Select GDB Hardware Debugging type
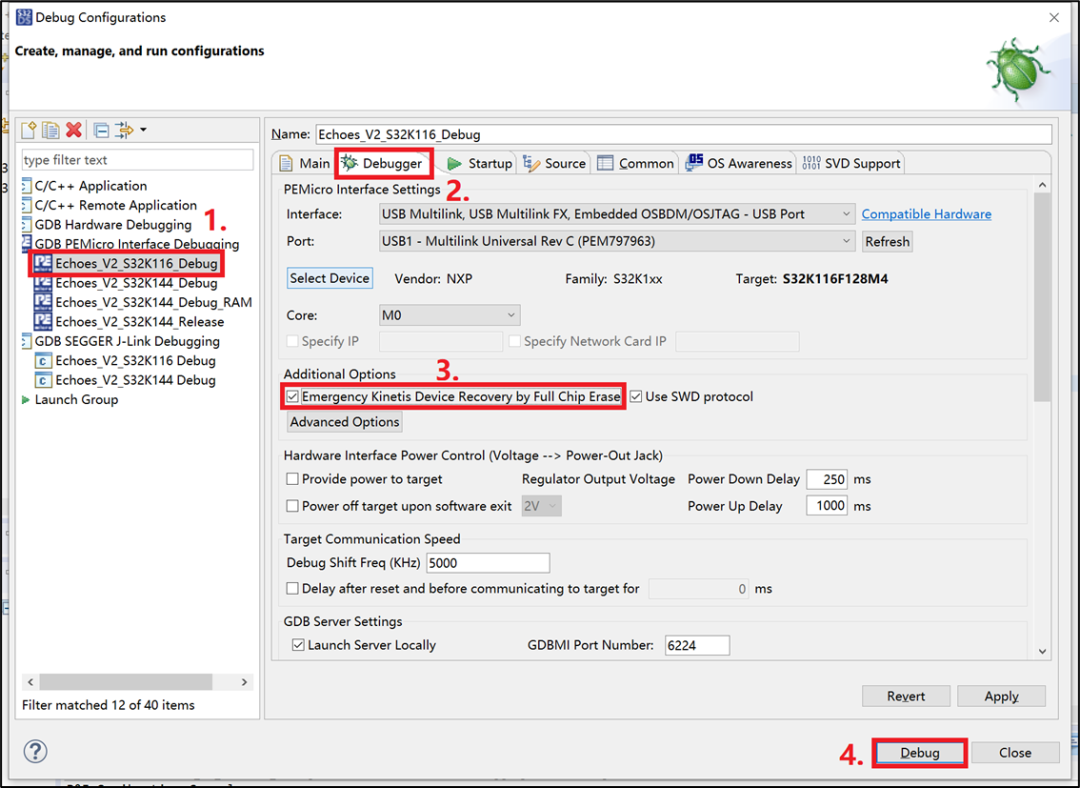1080x788 pixels. click(113, 225)
